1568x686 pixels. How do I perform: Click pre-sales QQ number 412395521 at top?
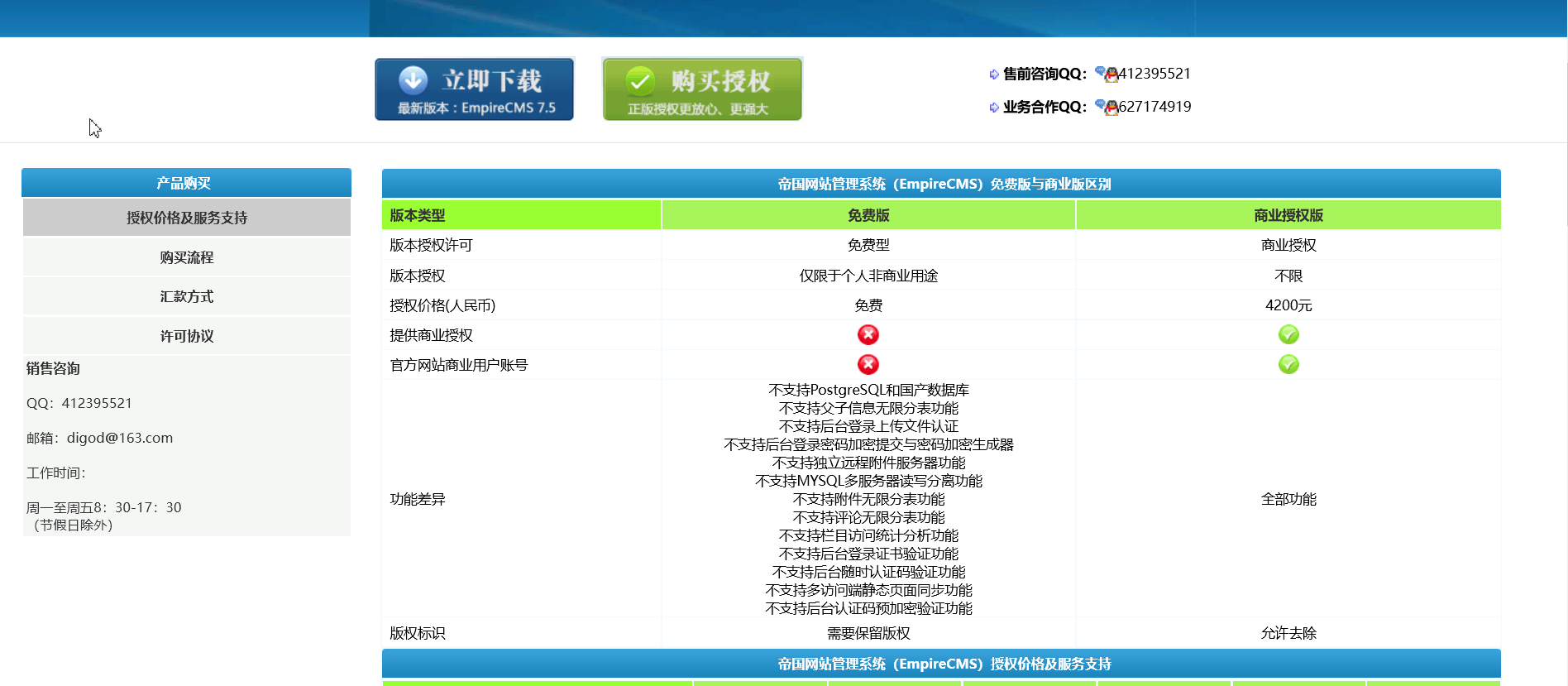click(1154, 74)
